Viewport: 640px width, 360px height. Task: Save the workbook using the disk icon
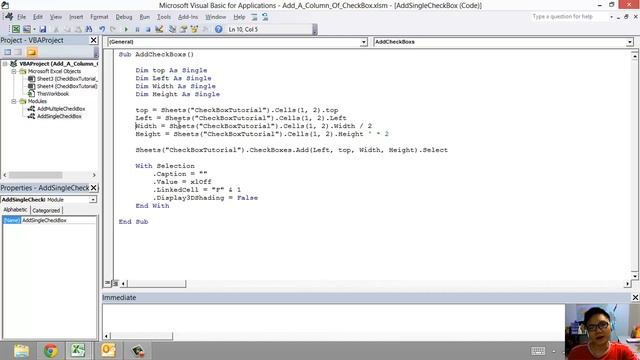coord(43,29)
